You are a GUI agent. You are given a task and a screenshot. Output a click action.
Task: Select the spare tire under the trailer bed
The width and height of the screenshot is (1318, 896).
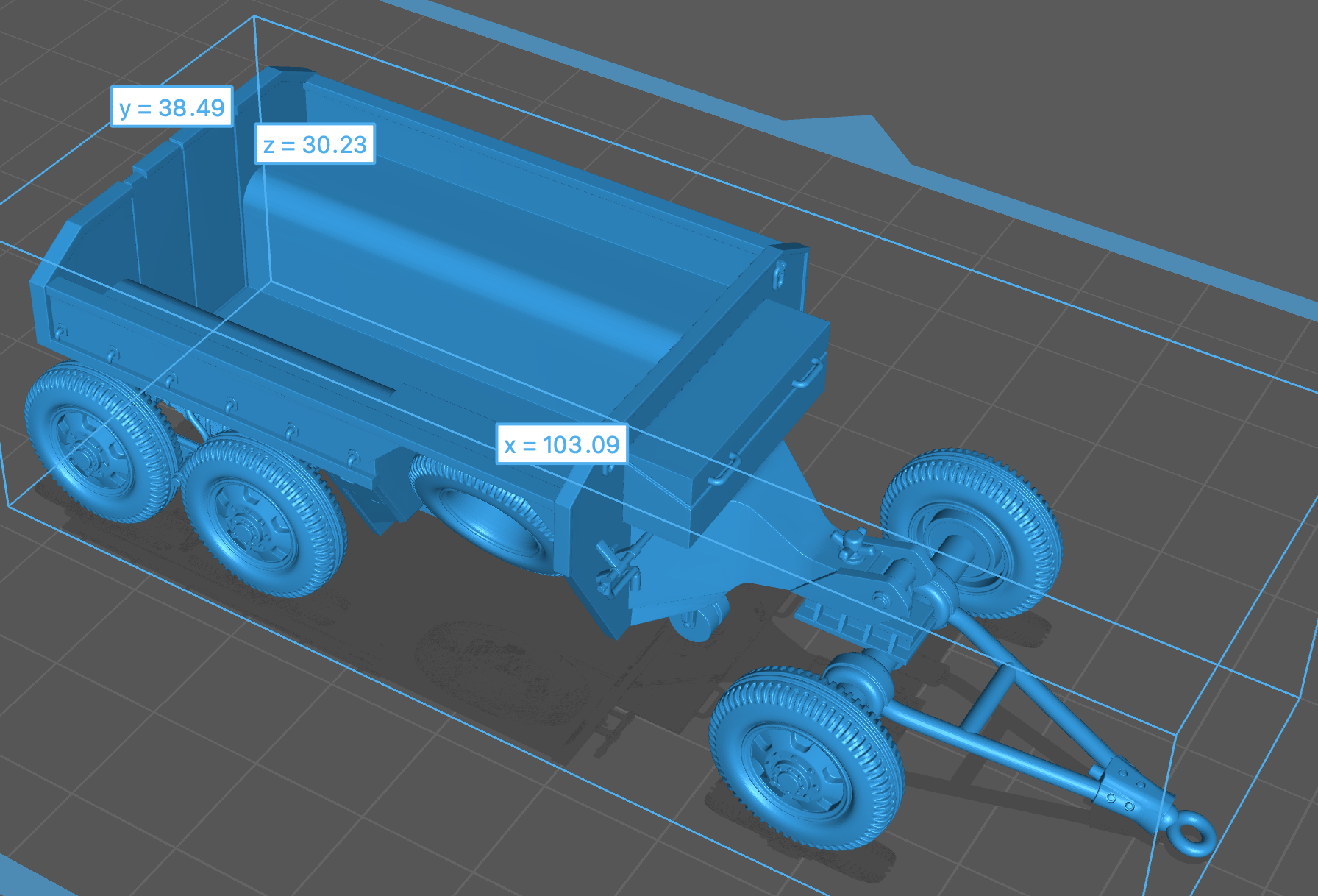pyautogui.click(x=485, y=515)
